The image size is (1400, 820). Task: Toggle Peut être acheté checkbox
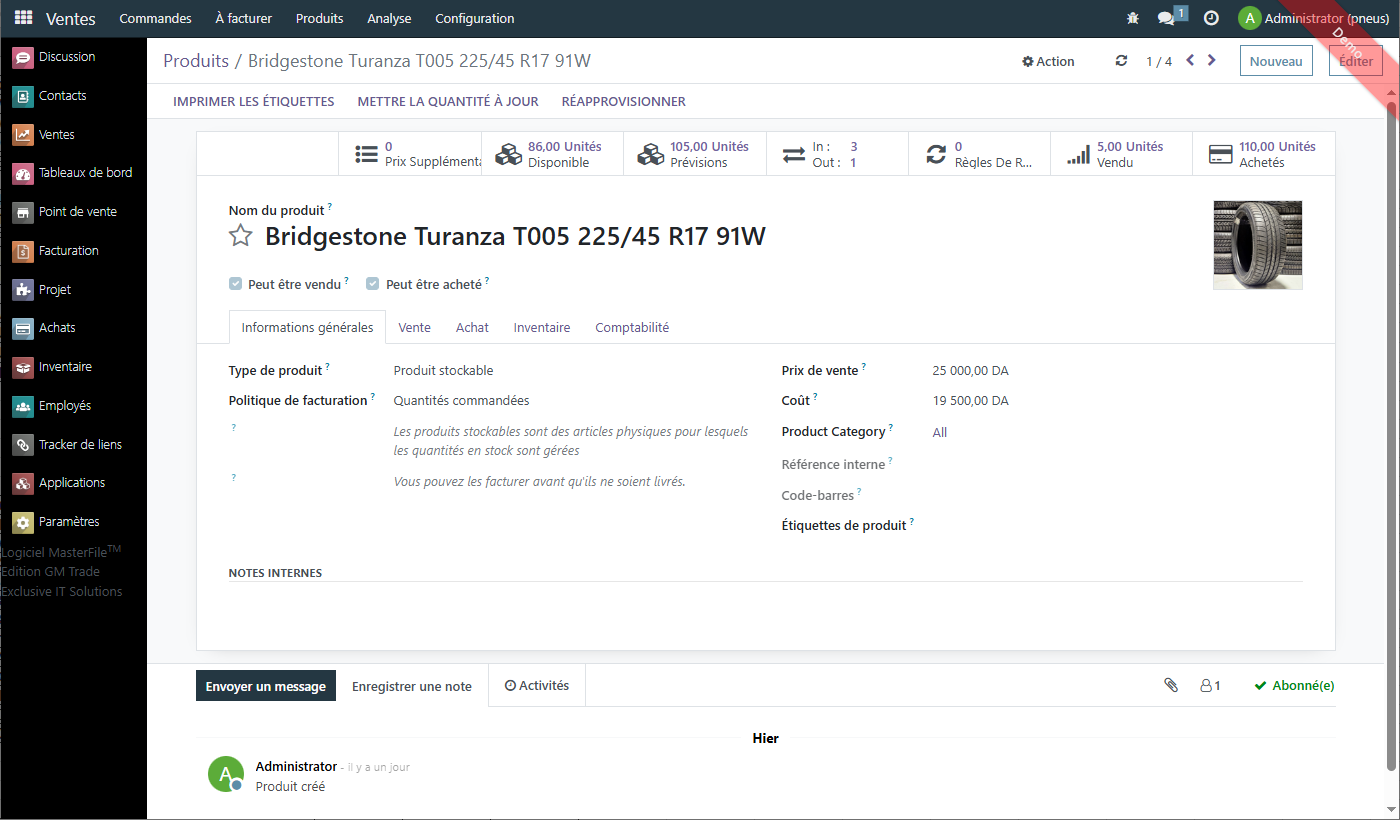point(372,284)
